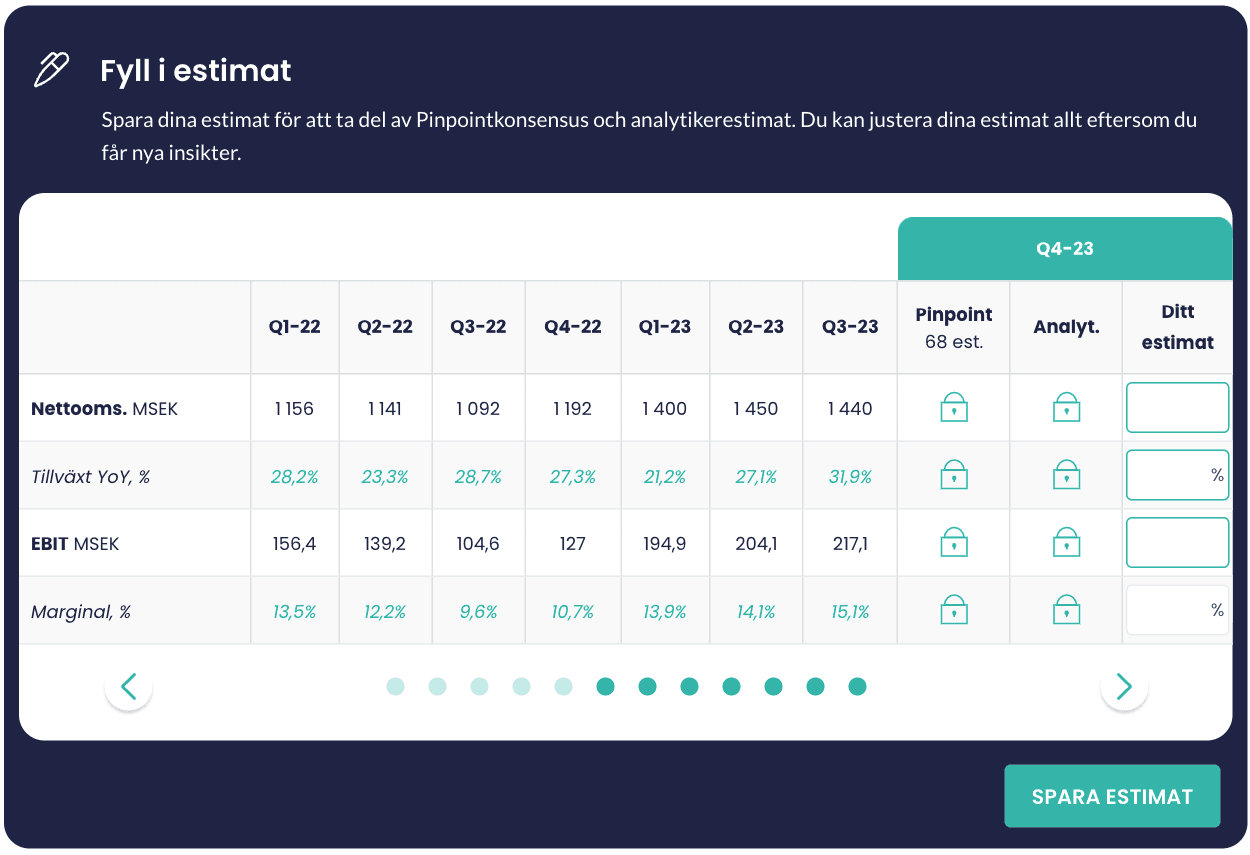Image resolution: width=1250 pixels, height=855 pixels.
Task: Click the EBIT estimate input field
Action: coord(1177,543)
